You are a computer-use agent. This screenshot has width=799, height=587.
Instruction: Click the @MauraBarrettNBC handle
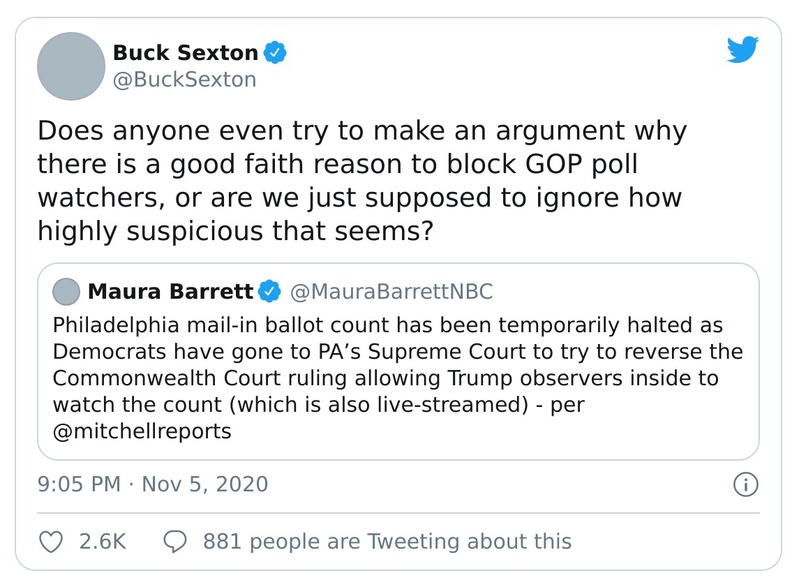click(x=390, y=291)
